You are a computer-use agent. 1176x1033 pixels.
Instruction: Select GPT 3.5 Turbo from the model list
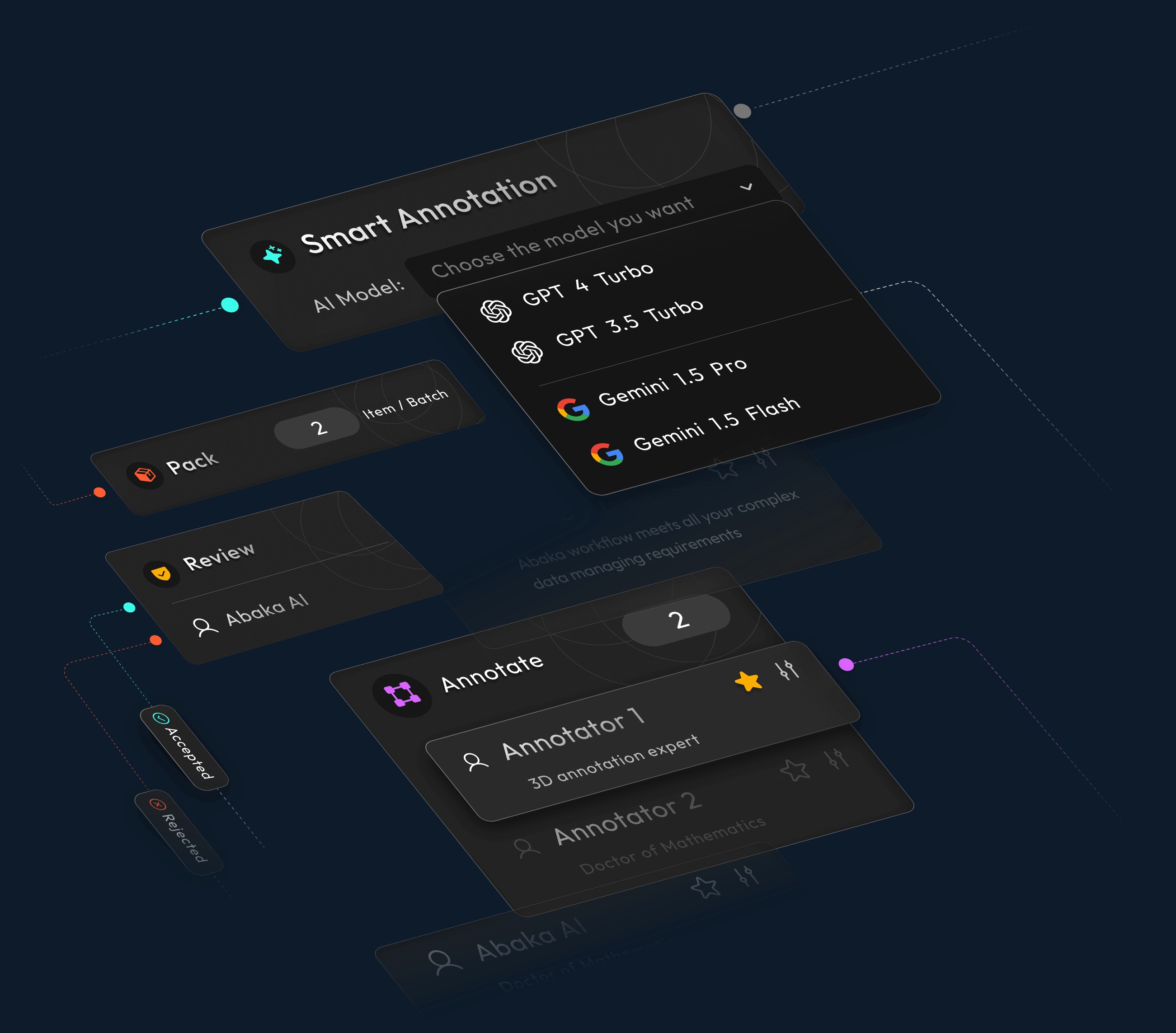coord(630,322)
